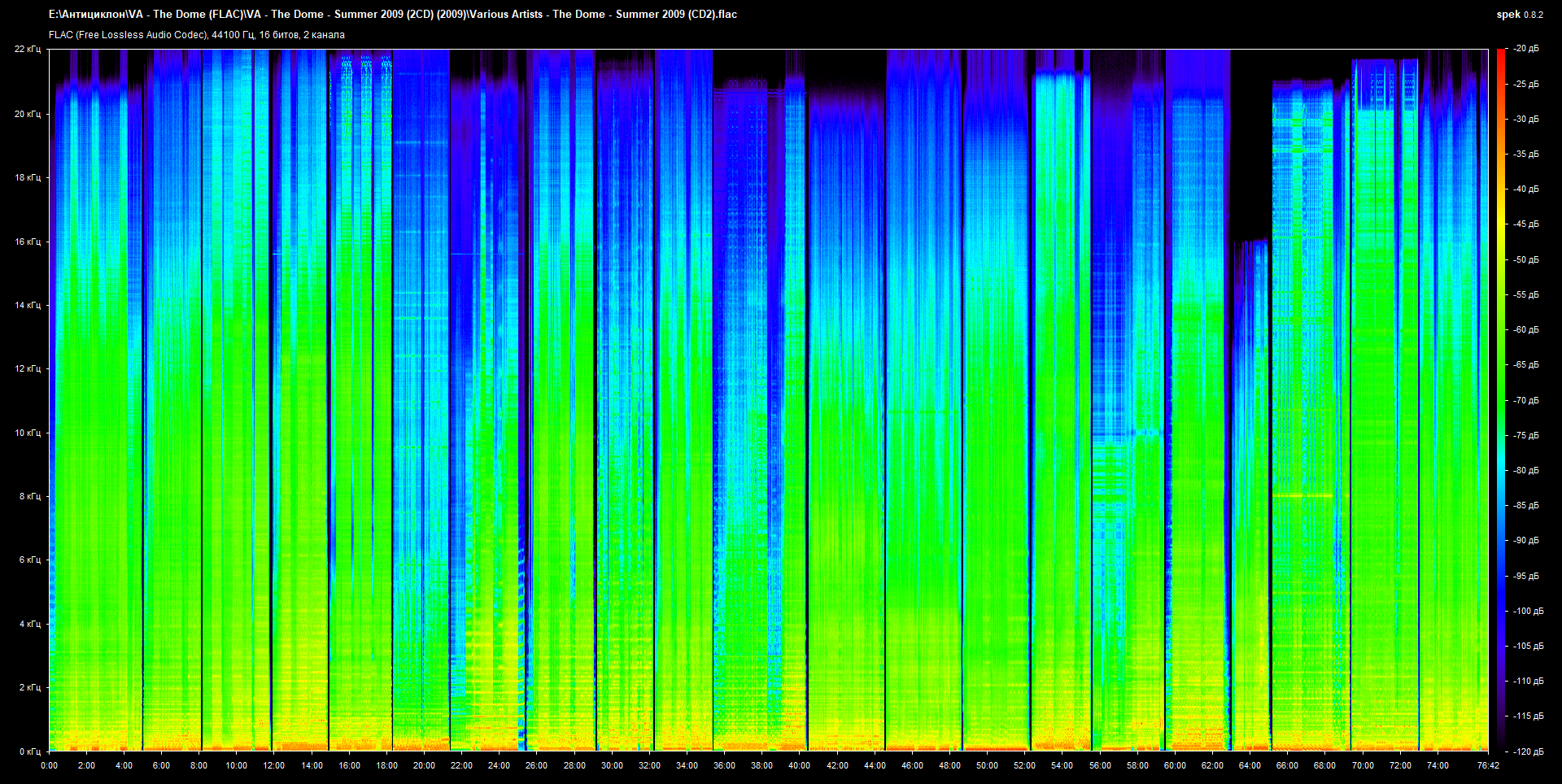1562x784 pixels.
Task: Click the file path title text
Action: click(x=393, y=15)
